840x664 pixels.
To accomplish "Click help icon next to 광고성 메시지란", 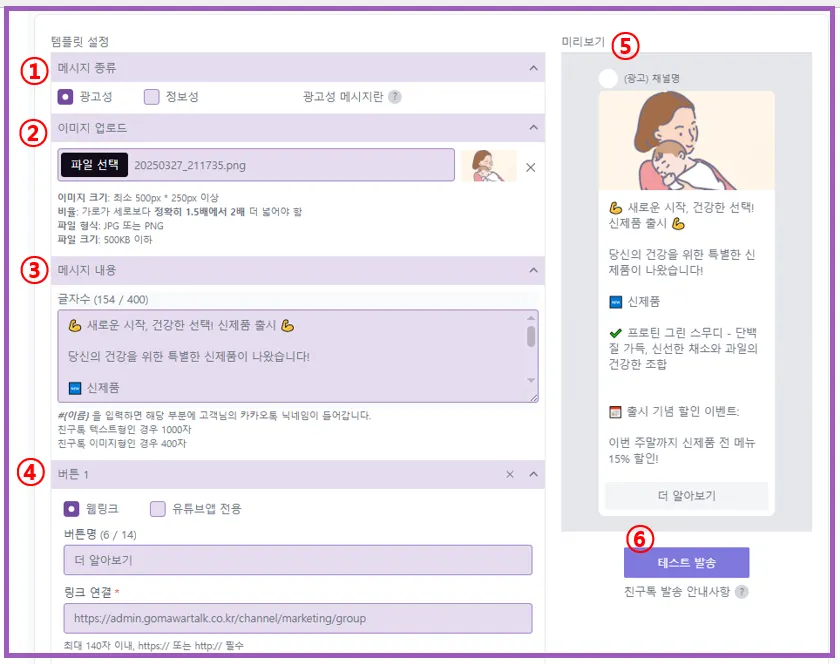I will tap(395, 97).
